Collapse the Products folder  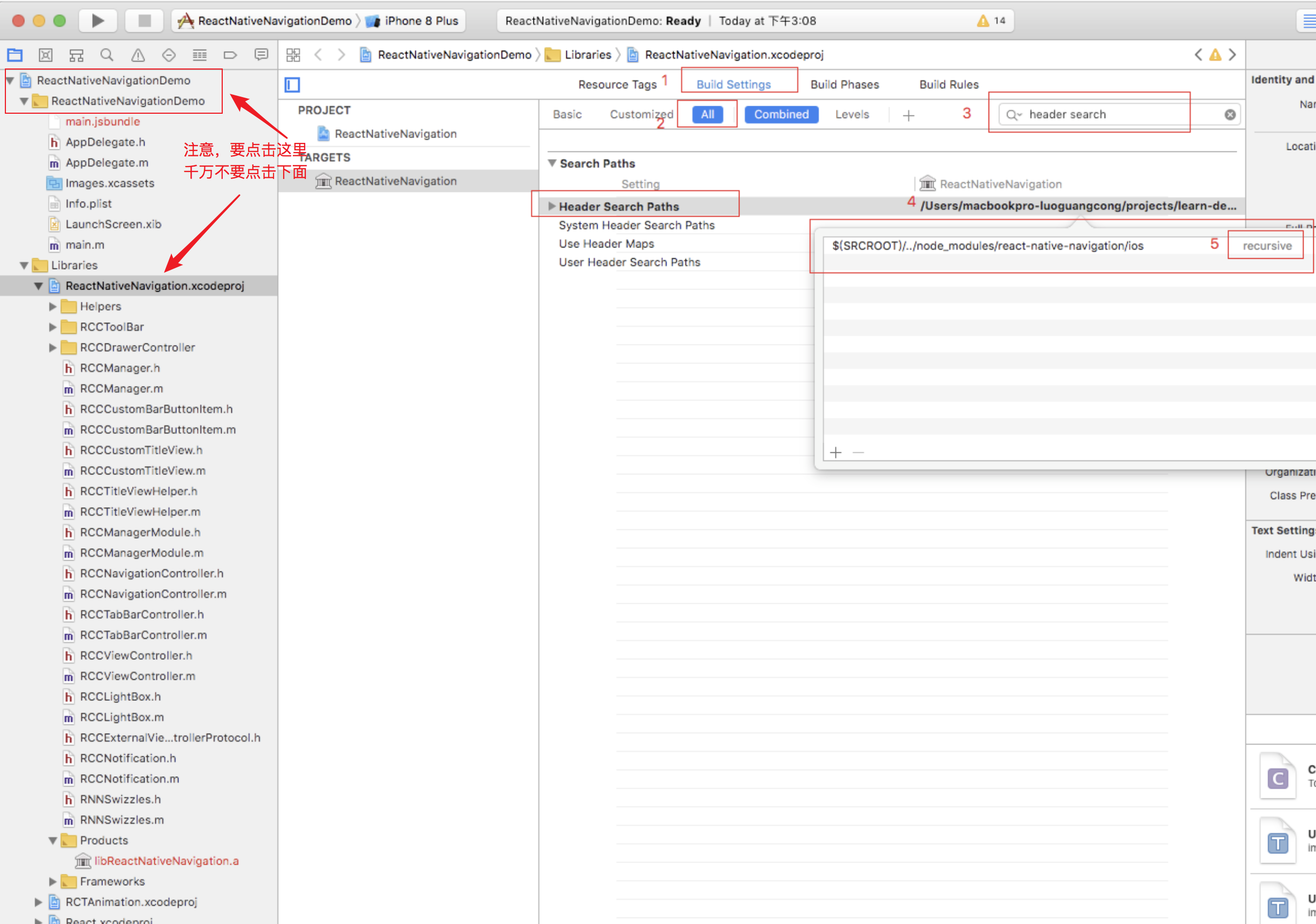53,840
